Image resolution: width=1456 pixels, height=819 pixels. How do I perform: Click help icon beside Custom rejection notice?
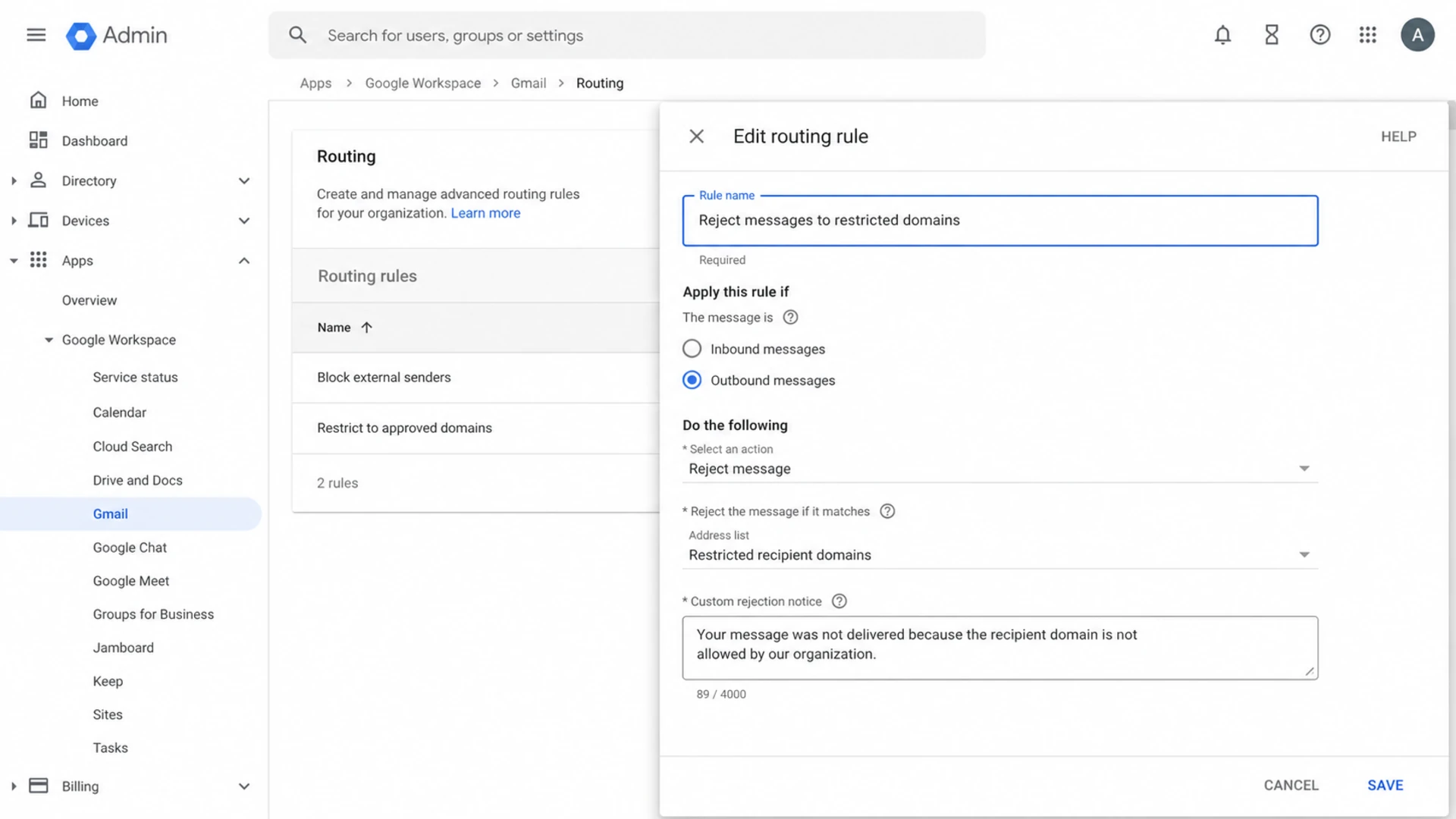839,601
